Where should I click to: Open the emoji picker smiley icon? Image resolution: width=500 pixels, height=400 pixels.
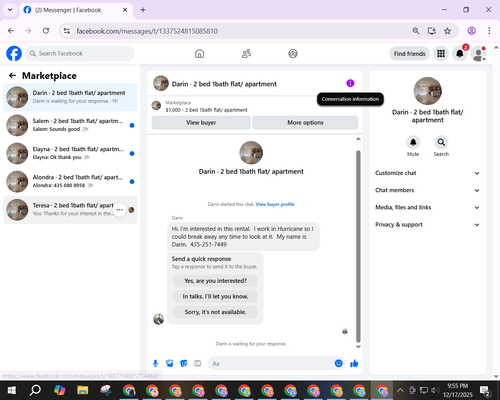[x=338, y=363]
